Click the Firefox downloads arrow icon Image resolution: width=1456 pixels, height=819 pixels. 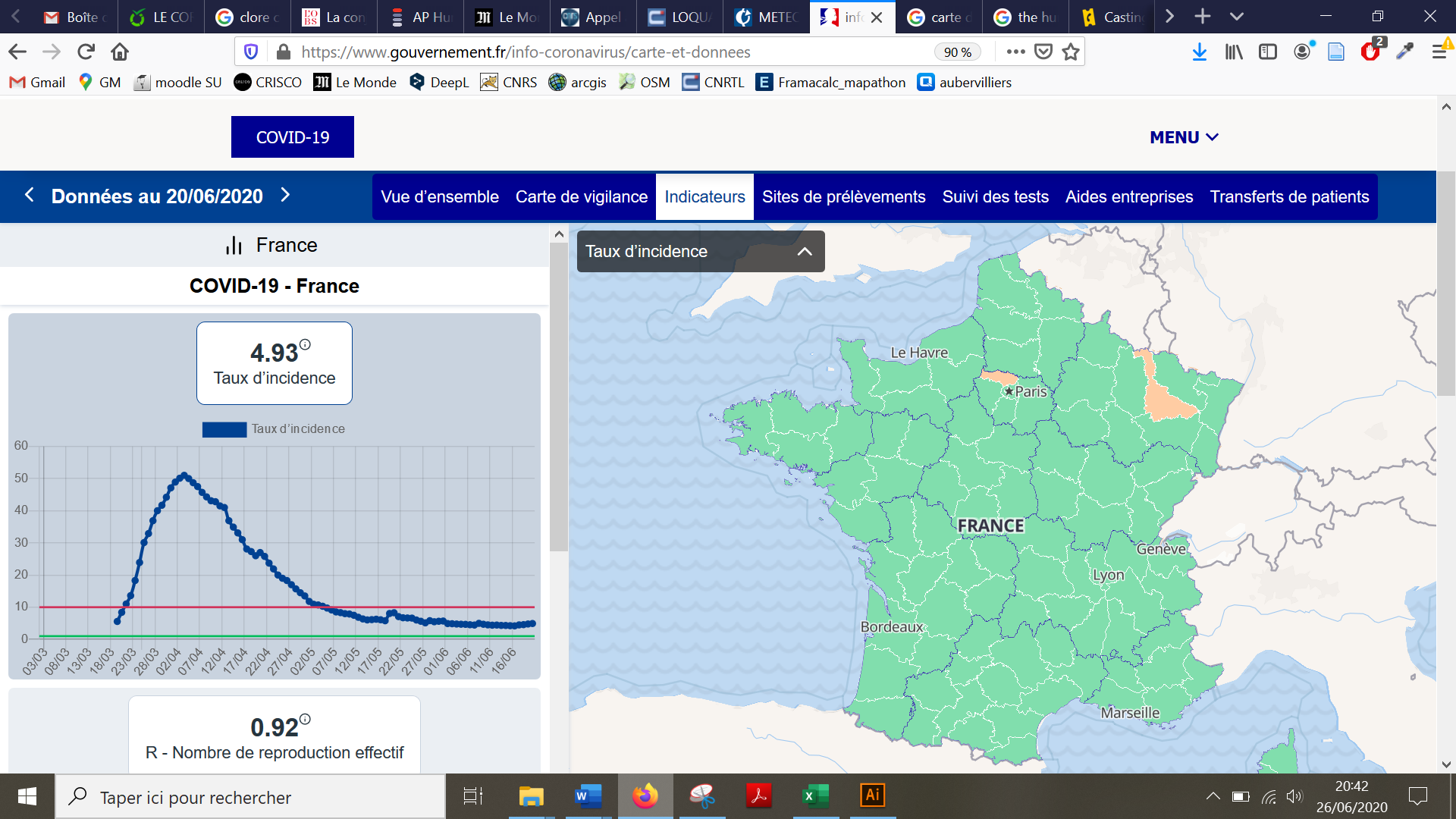tap(1199, 52)
